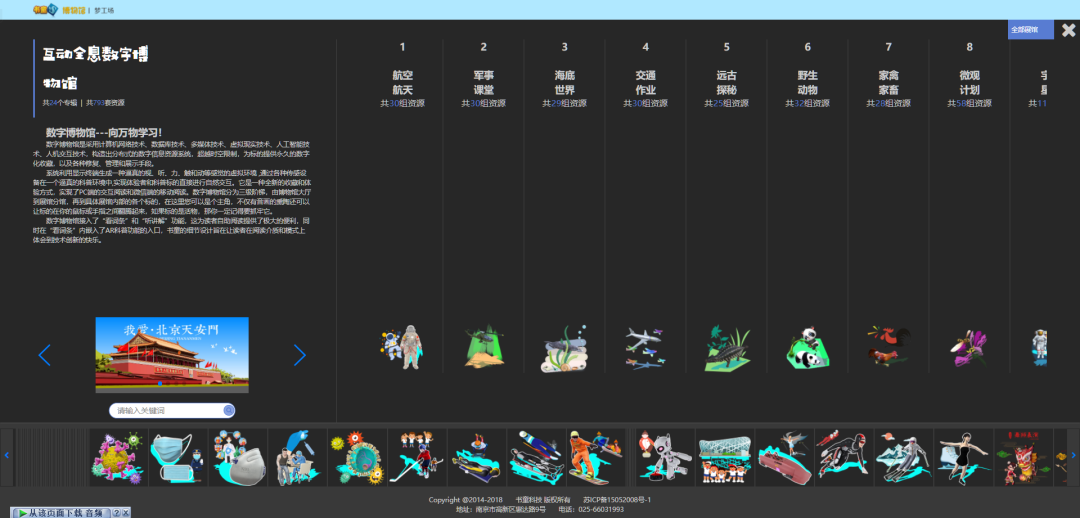The image size is (1080, 518).
Task: Click 共28组资源 under 家禽家畜
Action: click(x=889, y=103)
